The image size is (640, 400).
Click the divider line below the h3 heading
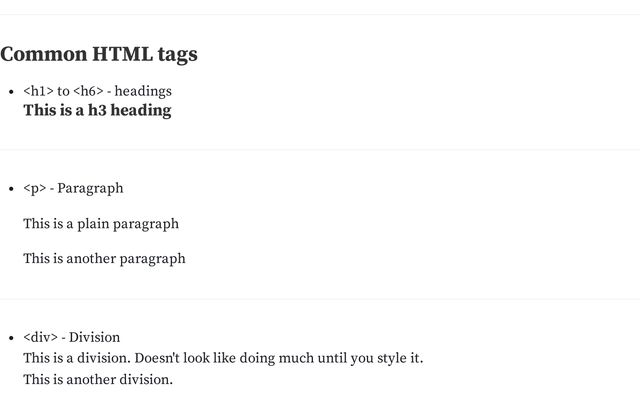pyautogui.click(x=320, y=150)
